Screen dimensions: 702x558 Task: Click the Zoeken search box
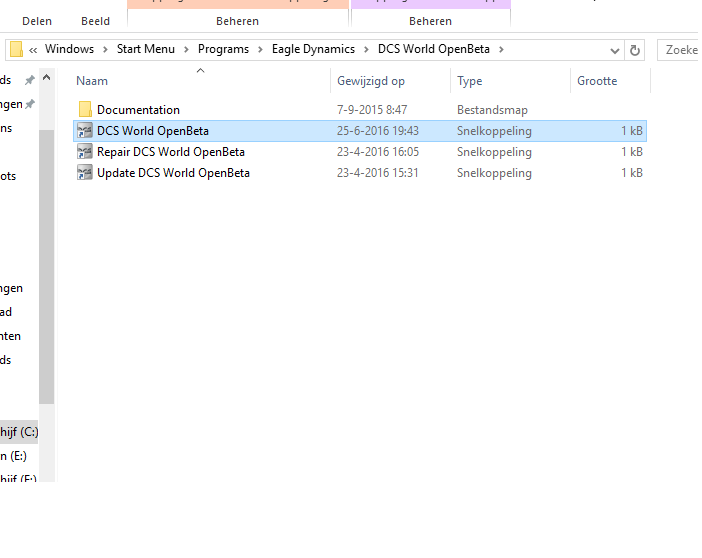[679, 50]
